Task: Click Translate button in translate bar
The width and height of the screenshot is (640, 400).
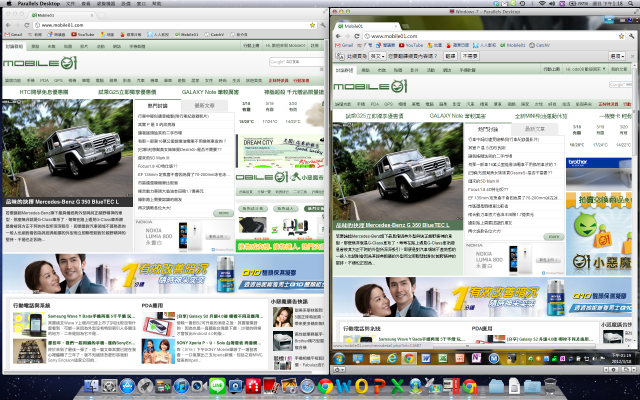Action: click(x=450, y=56)
